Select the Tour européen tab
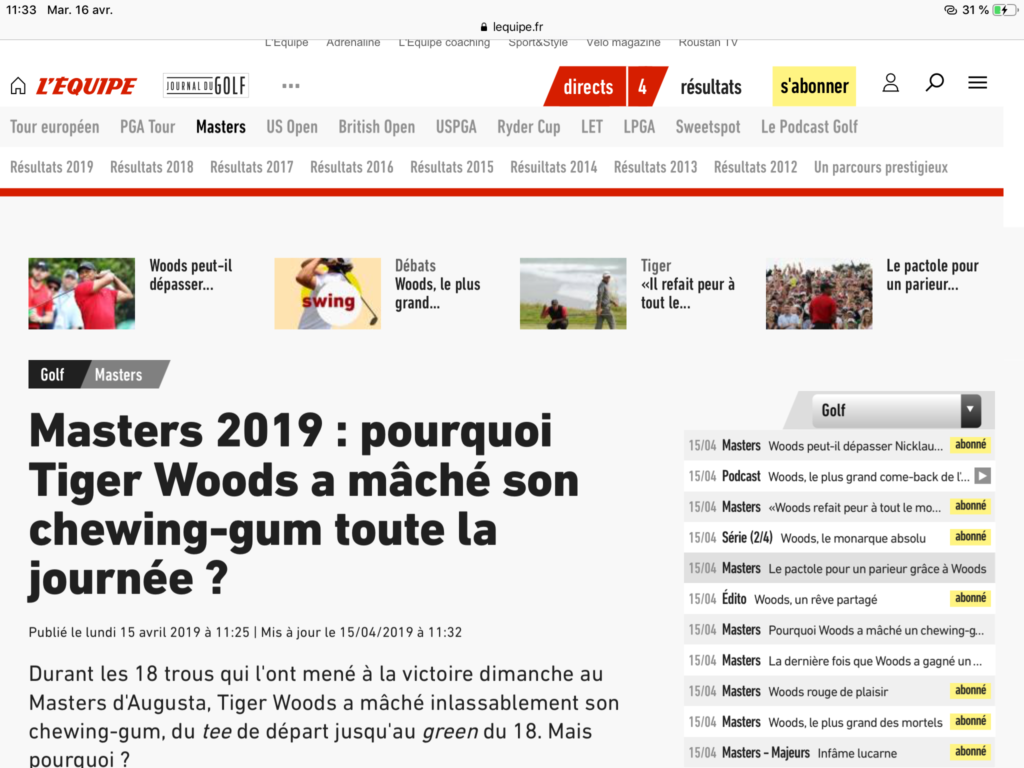 tap(55, 127)
